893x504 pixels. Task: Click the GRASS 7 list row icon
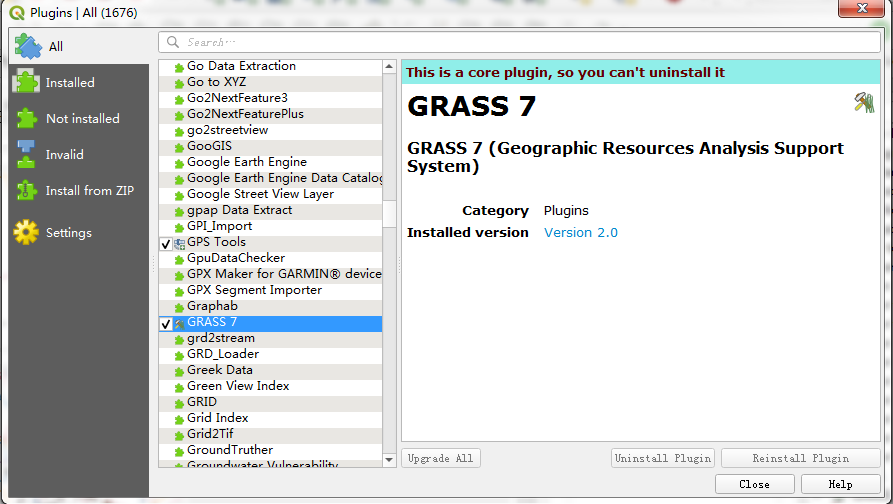[x=179, y=324]
